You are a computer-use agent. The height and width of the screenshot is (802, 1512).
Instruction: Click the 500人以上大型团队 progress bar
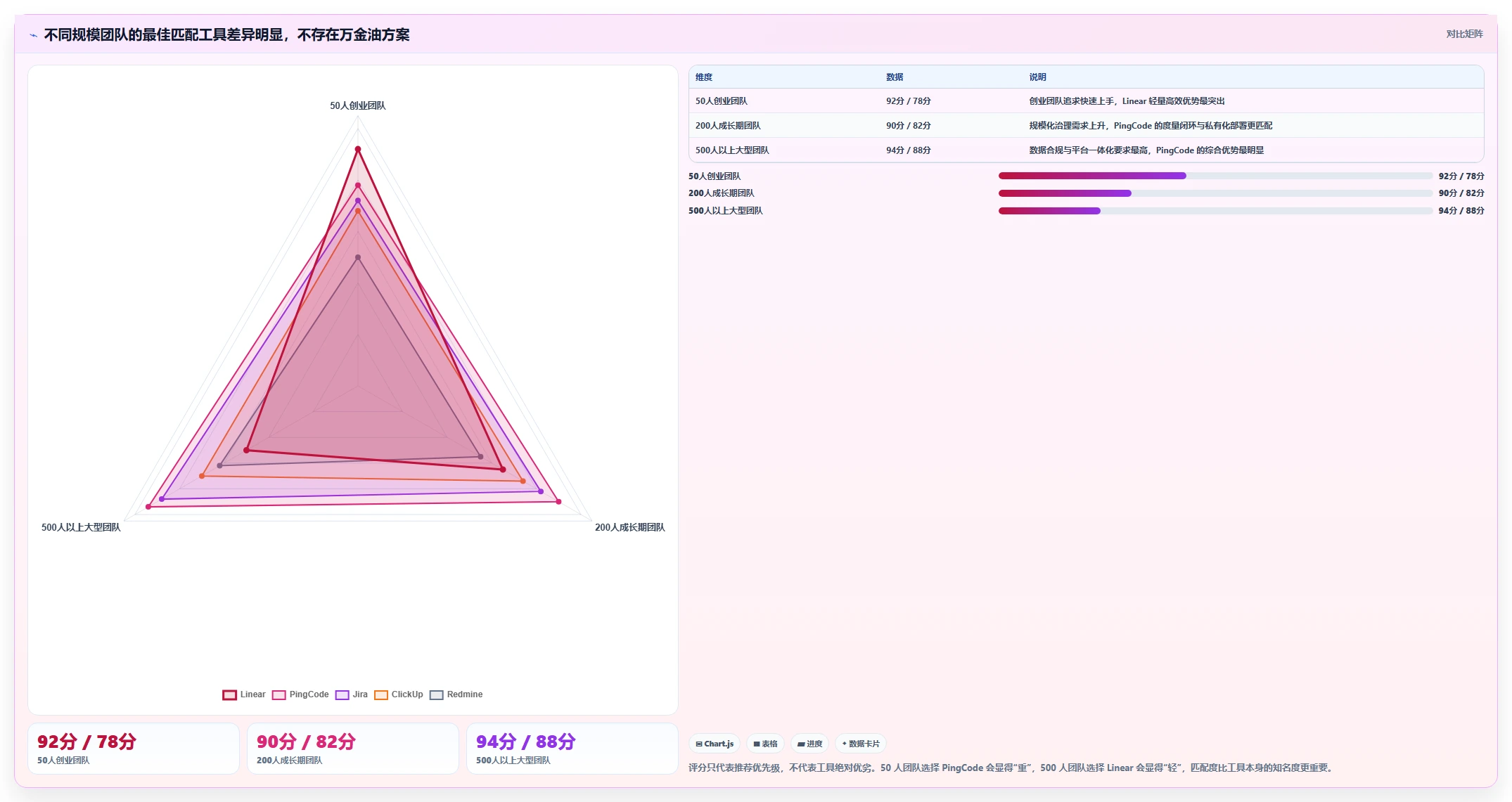[1215, 211]
